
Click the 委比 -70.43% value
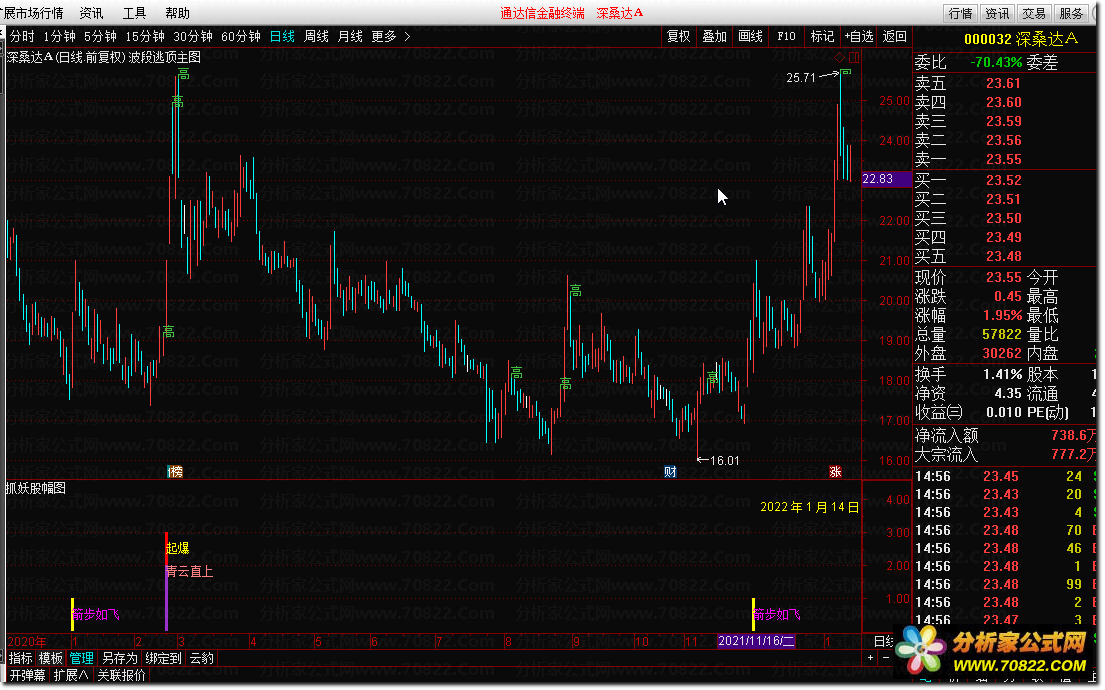[996, 62]
